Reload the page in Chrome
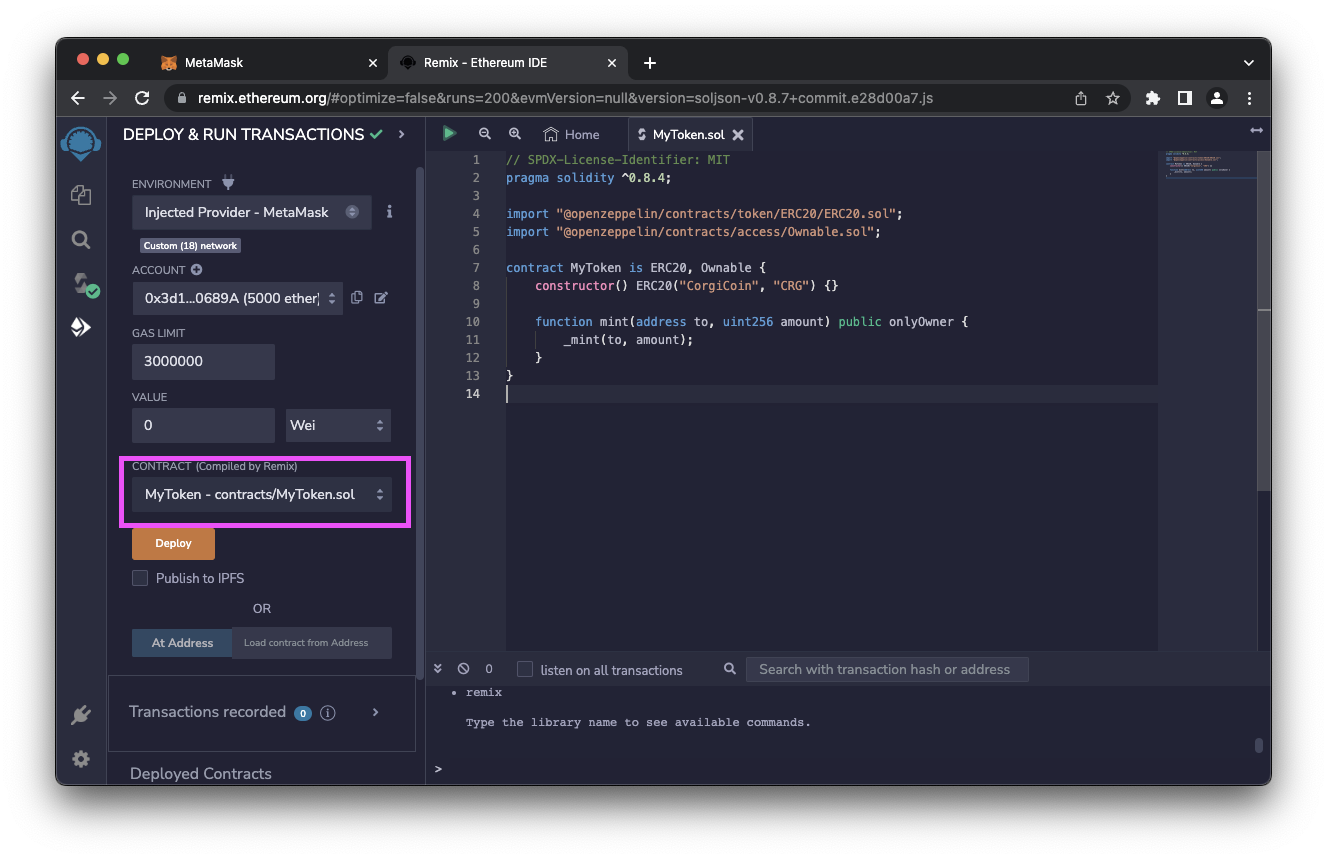This screenshot has height=859, width=1327. coord(142,98)
